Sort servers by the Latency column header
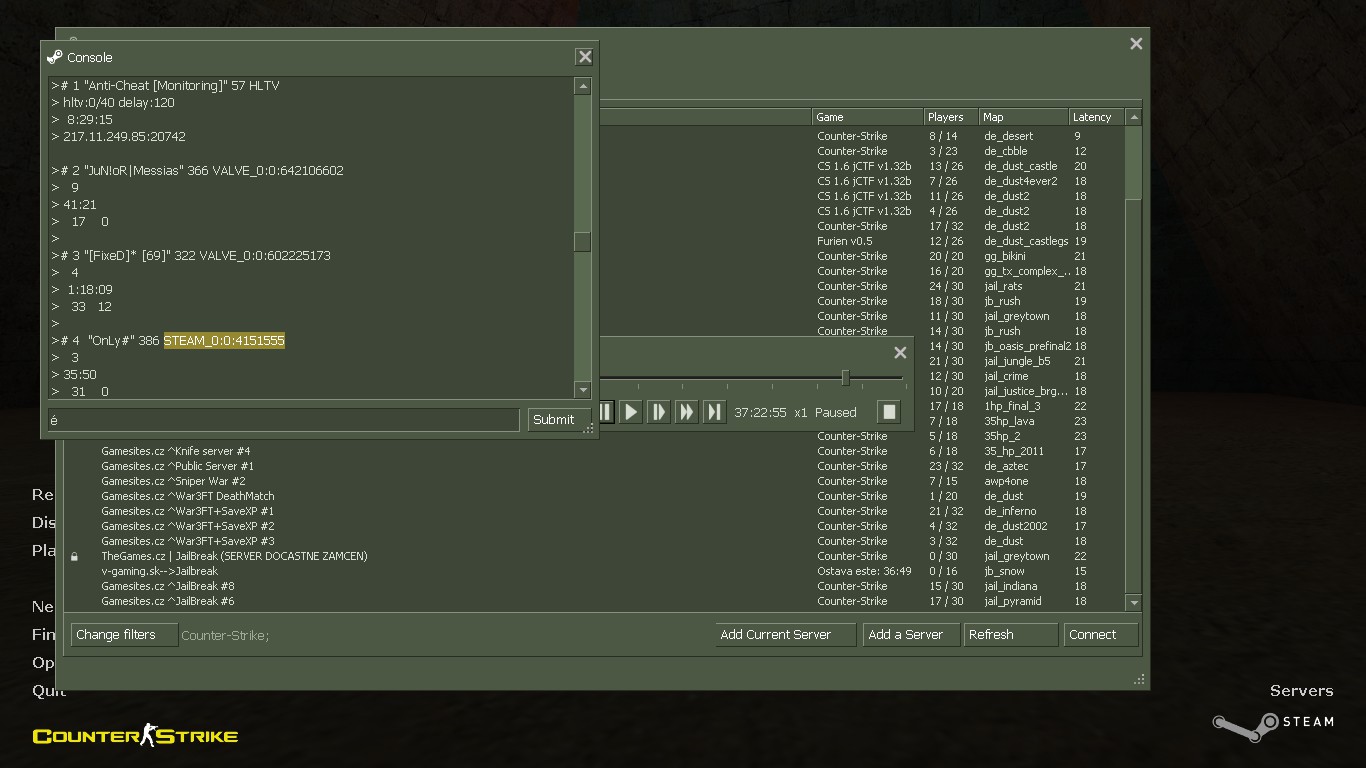Screen dimensions: 1366x768 coord(1097,117)
